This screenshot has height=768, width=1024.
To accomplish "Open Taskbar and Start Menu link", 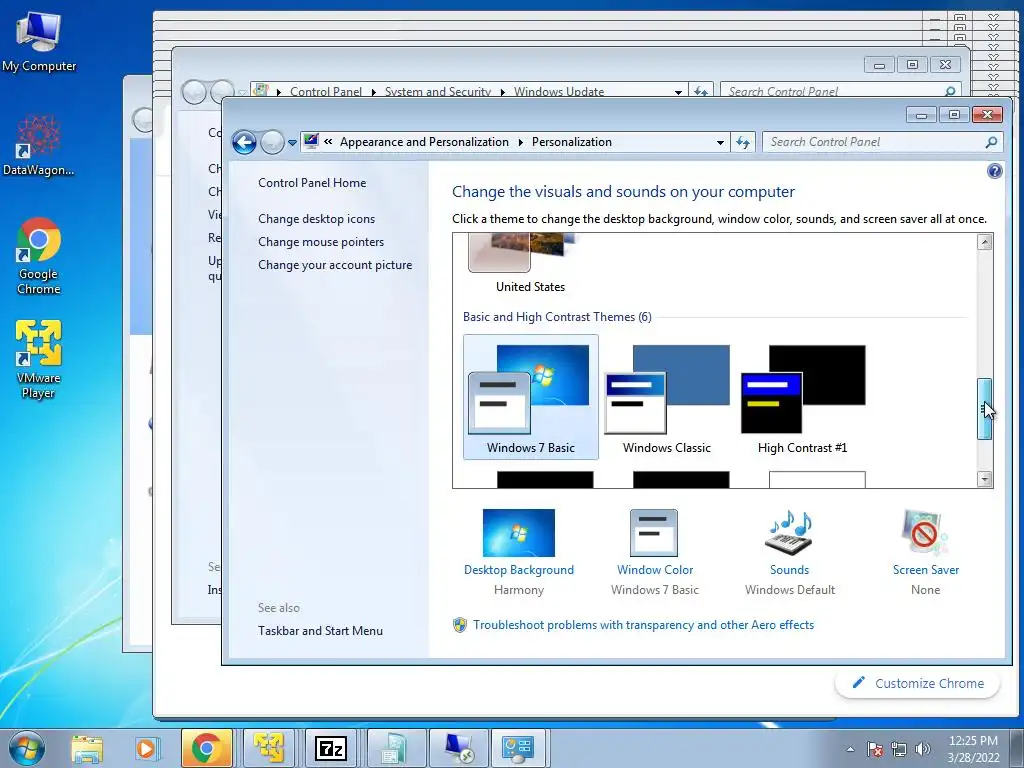I will coord(320,631).
